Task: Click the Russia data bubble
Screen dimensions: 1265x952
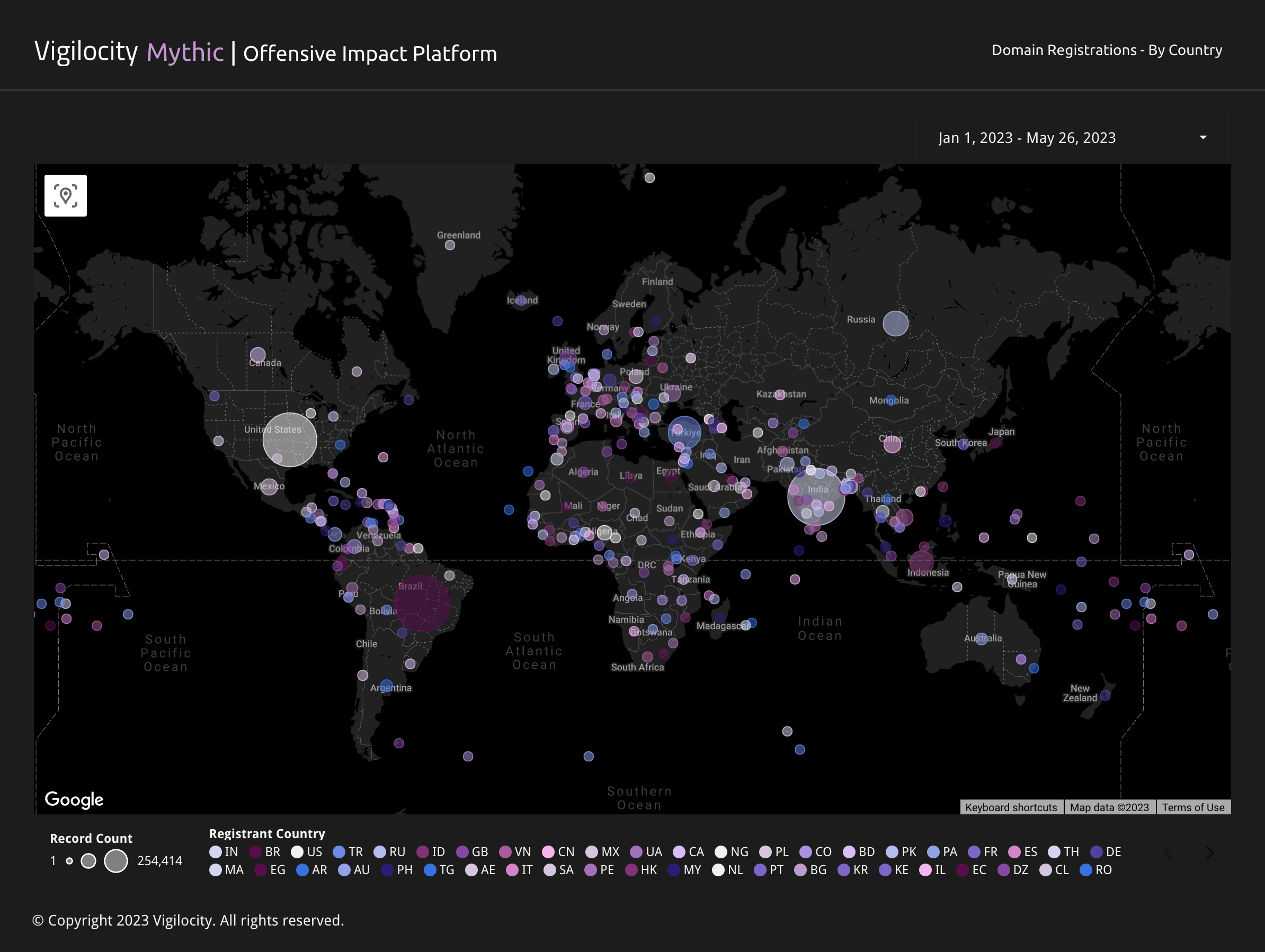Action: click(x=895, y=323)
